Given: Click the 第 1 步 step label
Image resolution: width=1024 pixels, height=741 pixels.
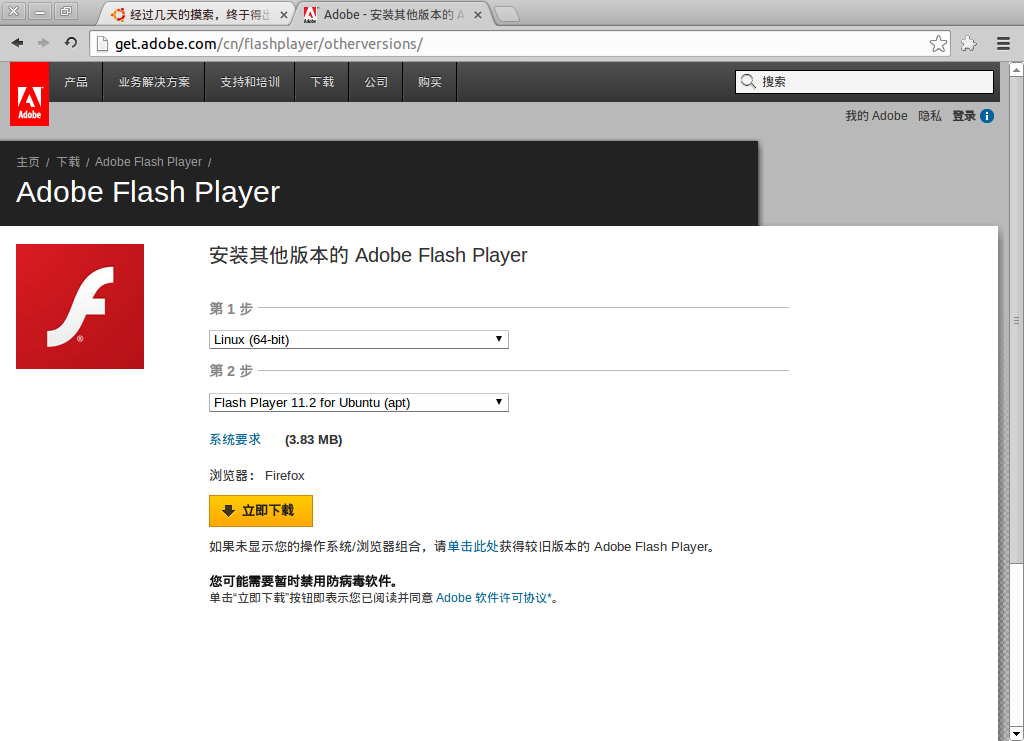Looking at the screenshot, I should (x=231, y=308).
